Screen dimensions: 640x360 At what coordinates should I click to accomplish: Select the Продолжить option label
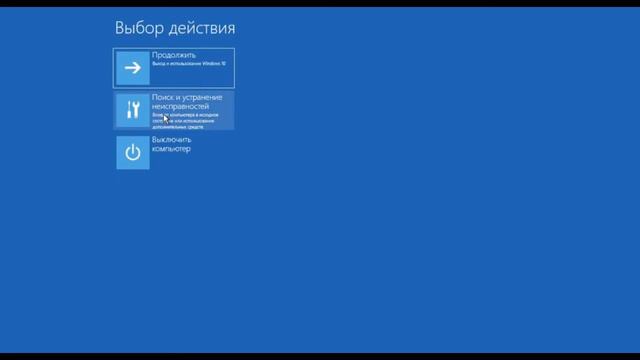pyautogui.click(x=174, y=55)
